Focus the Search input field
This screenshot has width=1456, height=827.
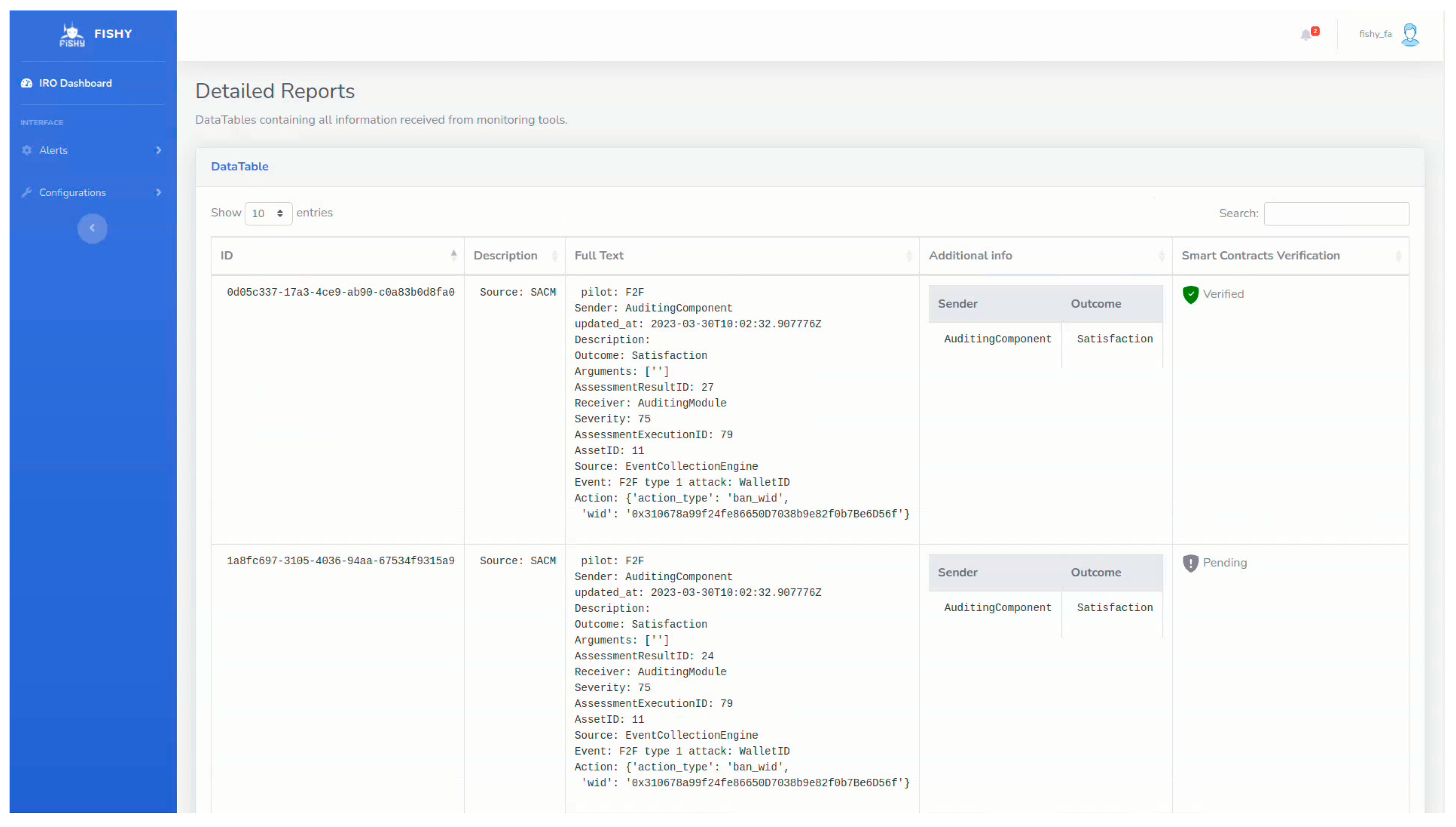[x=1336, y=214]
